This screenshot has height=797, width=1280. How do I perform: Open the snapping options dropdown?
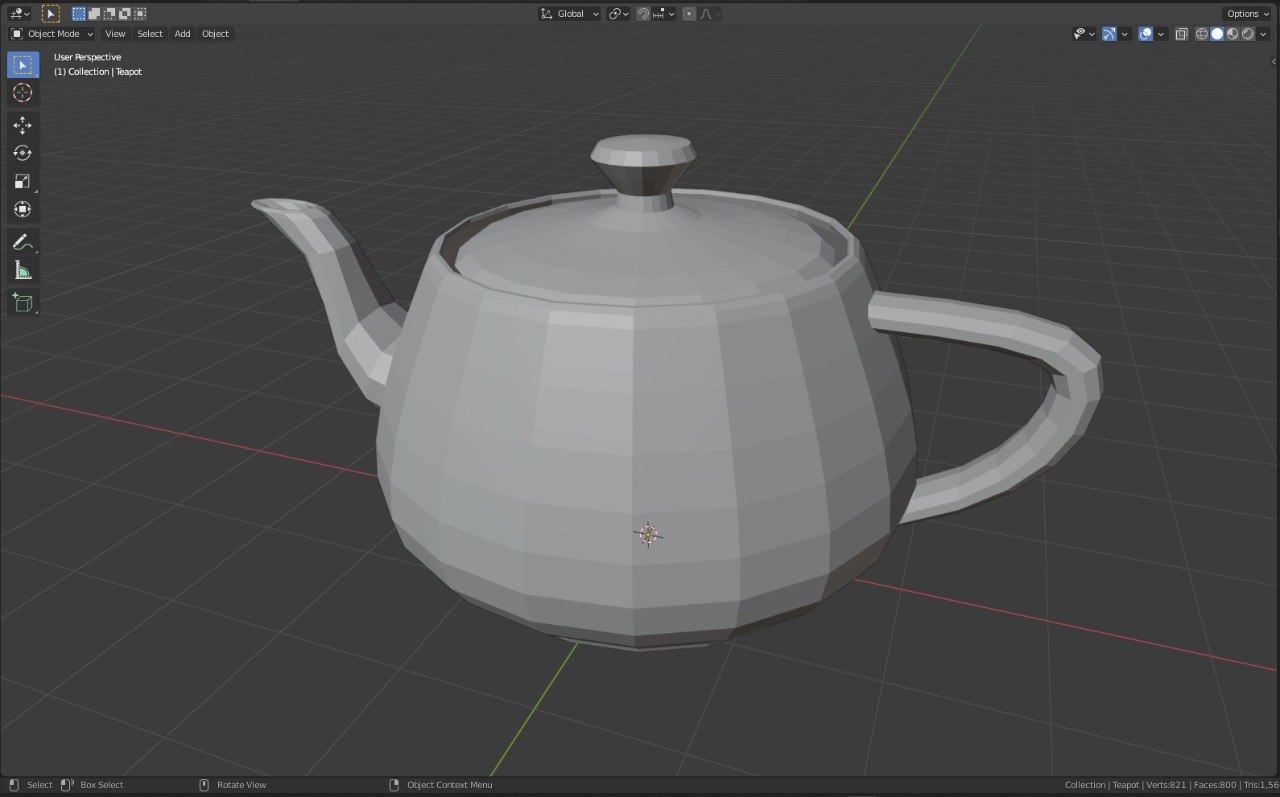click(664, 14)
